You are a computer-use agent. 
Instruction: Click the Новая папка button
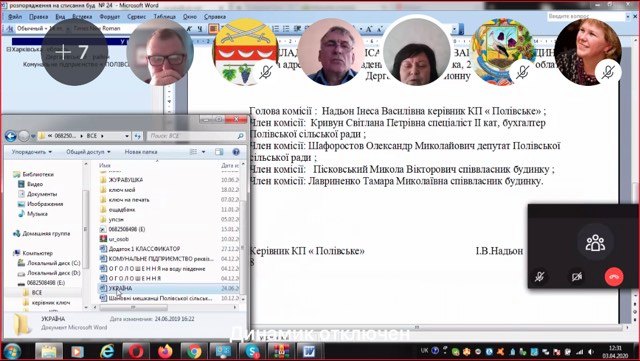tap(141, 152)
